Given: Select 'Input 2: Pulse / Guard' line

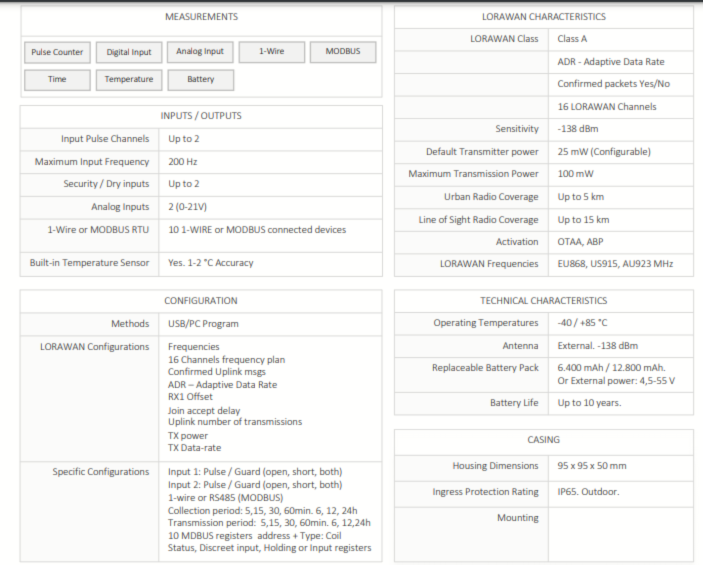Looking at the screenshot, I should coord(255,485).
